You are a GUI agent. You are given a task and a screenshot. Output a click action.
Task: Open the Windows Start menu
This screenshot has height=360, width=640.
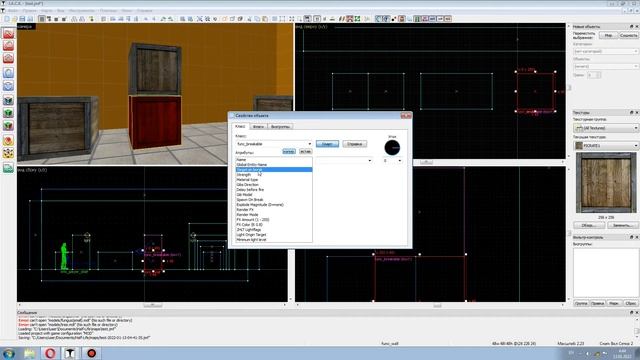coord(9,353)
